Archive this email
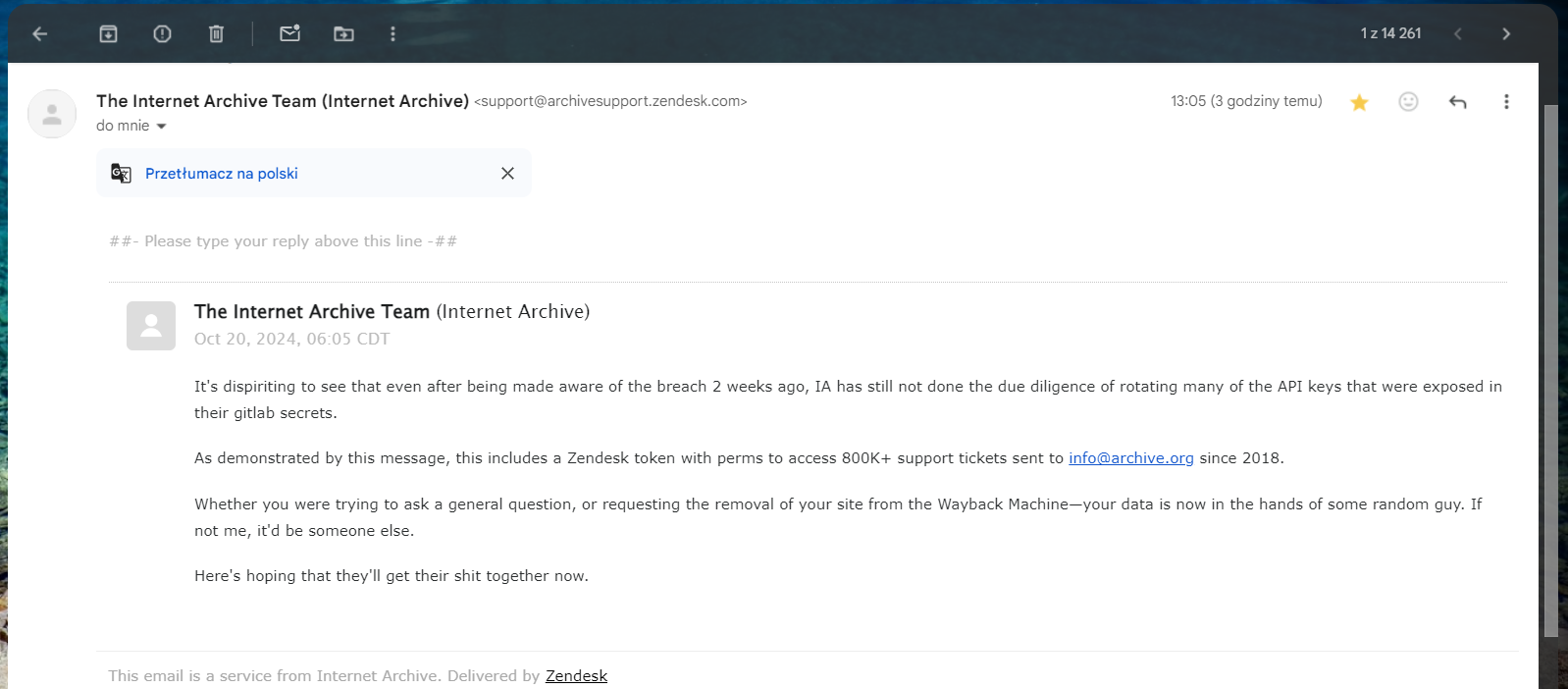Screen dimensions: 1568x689 [108, 34]
